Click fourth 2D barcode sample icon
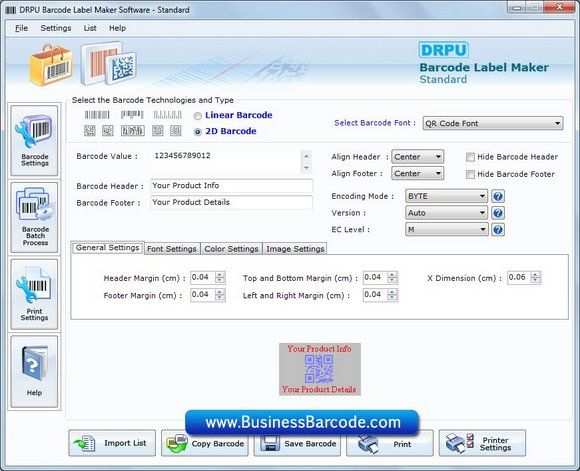 pos(158,131)
